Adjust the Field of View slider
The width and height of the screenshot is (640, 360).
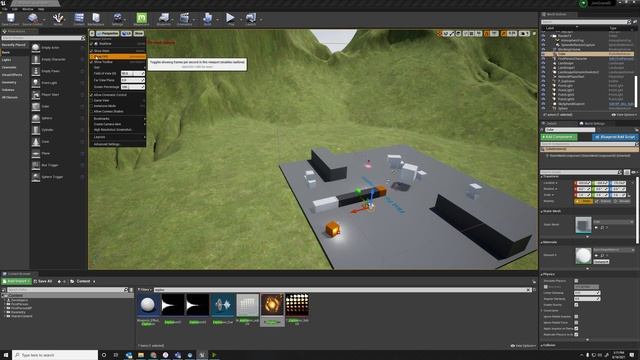point(133,73)
